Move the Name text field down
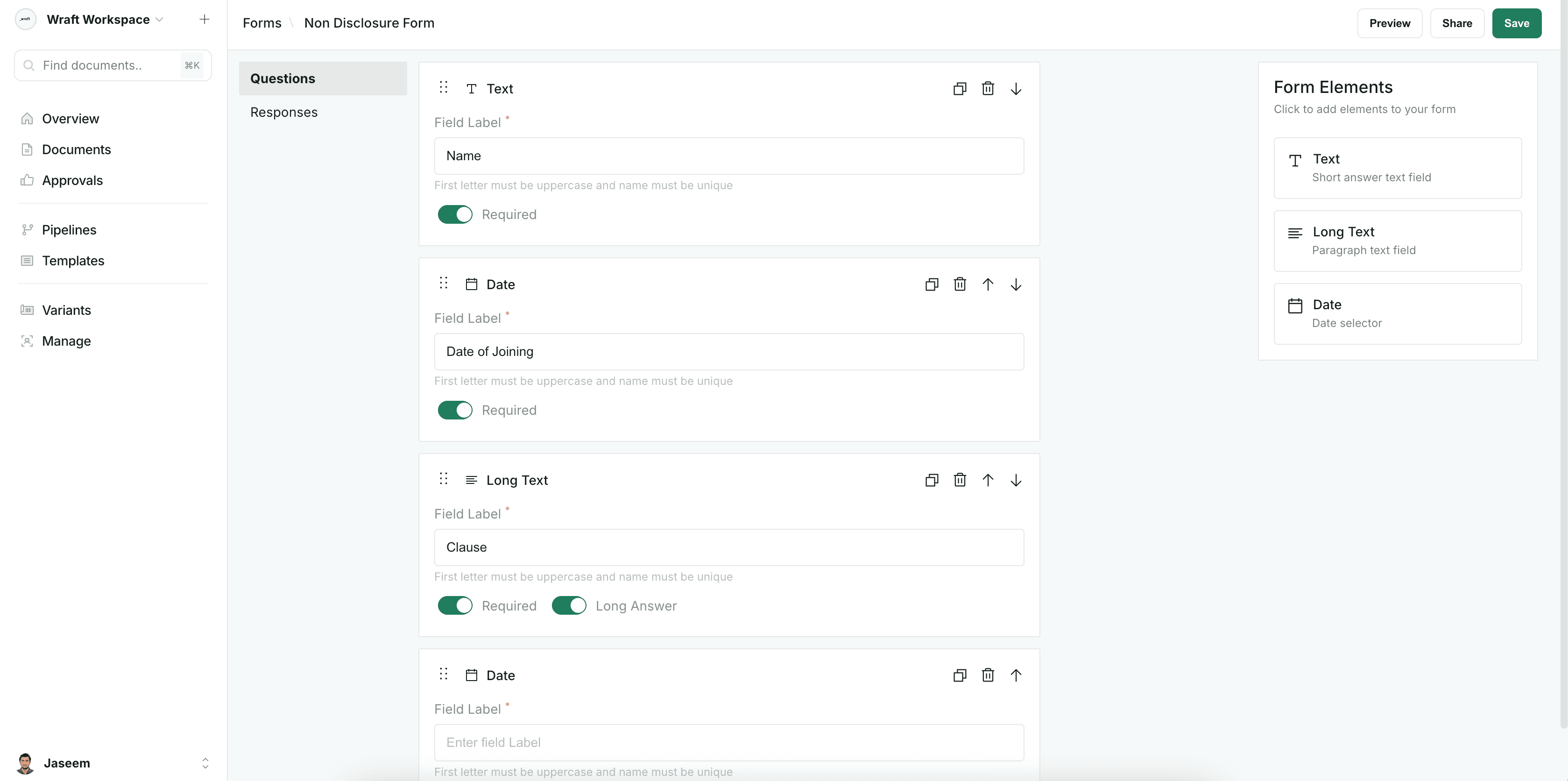 (1015, 89)
